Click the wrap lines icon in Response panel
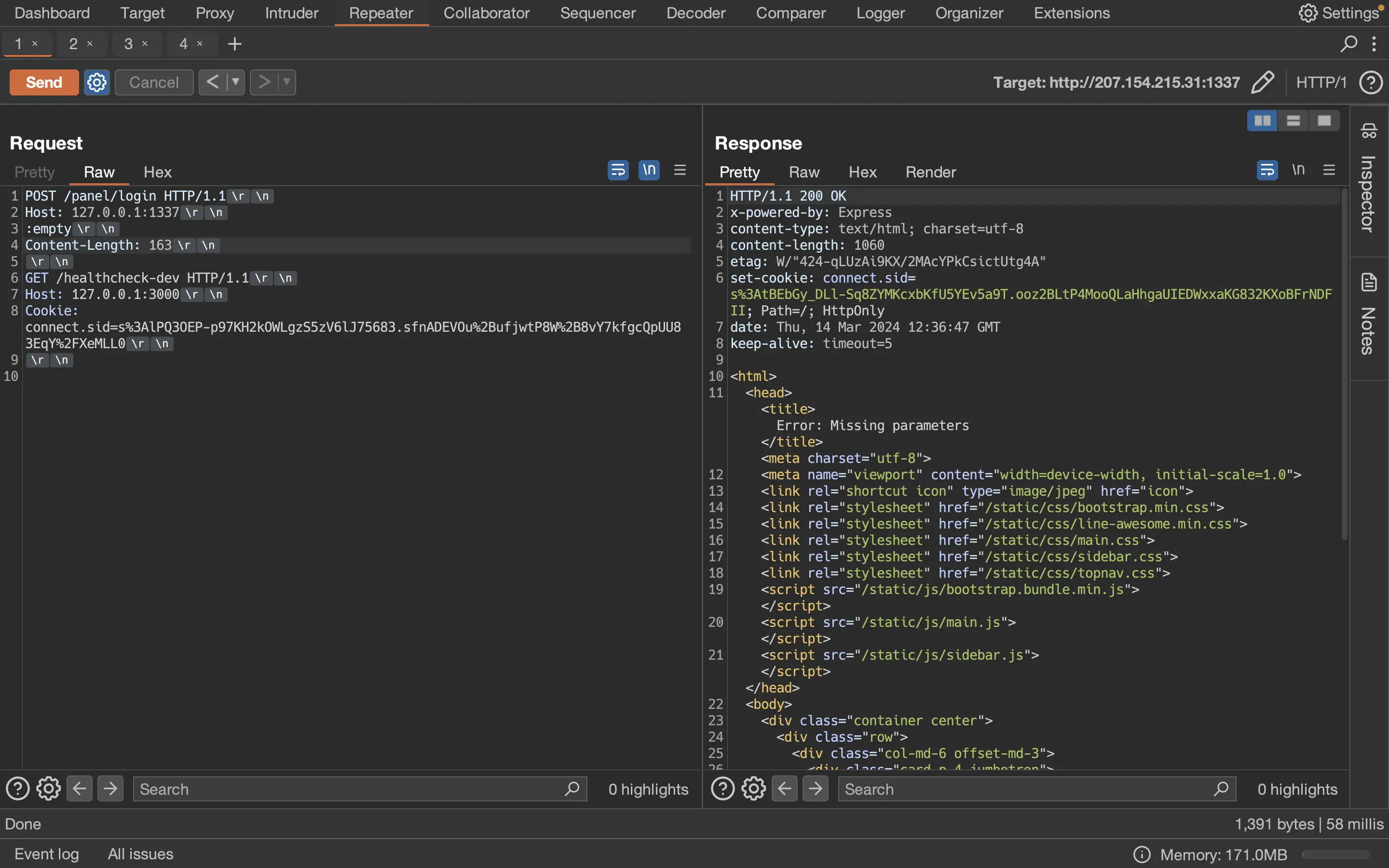The image size is (1389, 868). [1267, 170]
